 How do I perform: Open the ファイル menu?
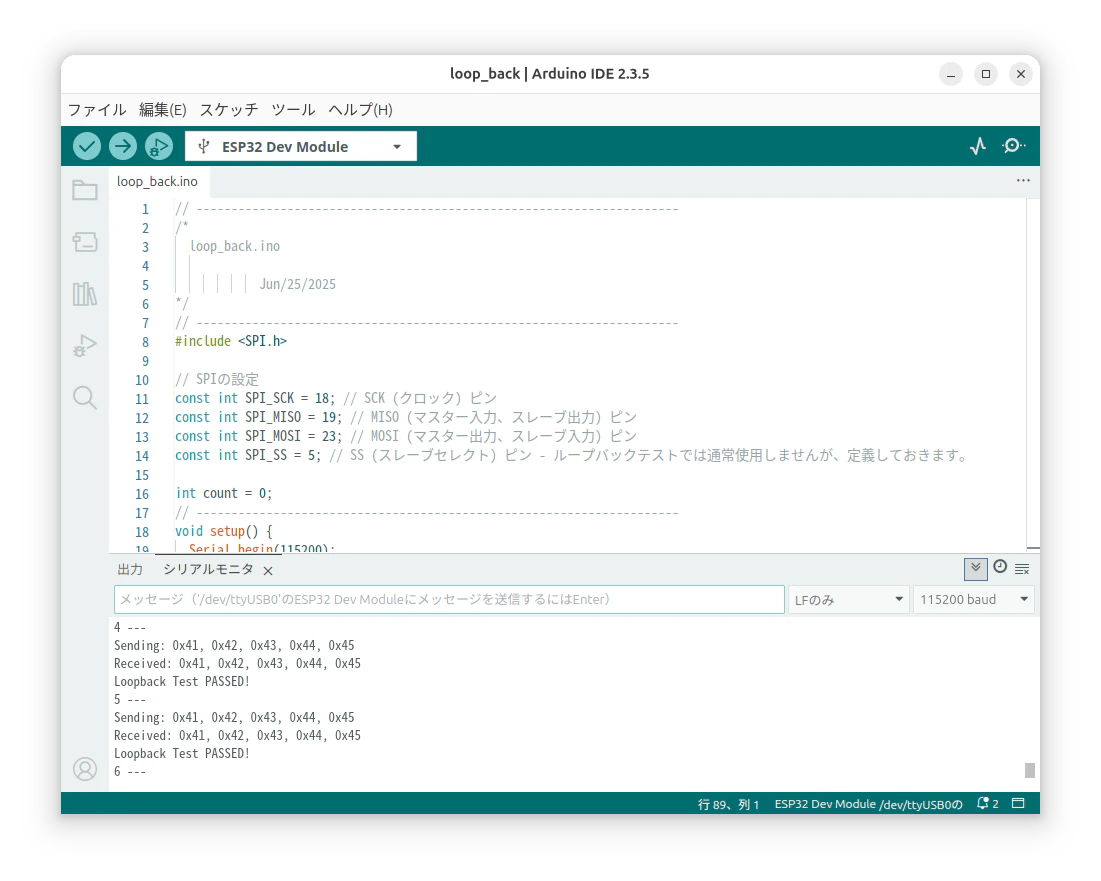(x=97, y=110)
